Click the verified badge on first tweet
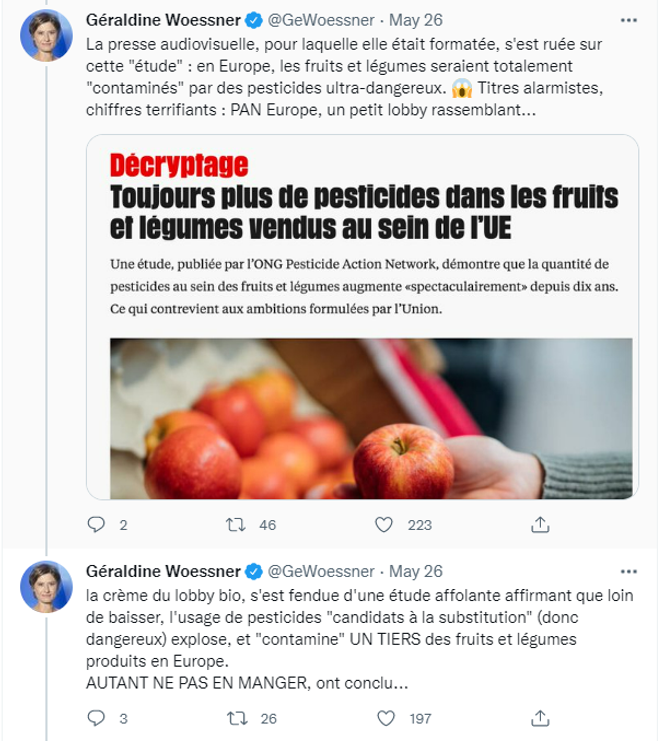 (x=254, y=20)
